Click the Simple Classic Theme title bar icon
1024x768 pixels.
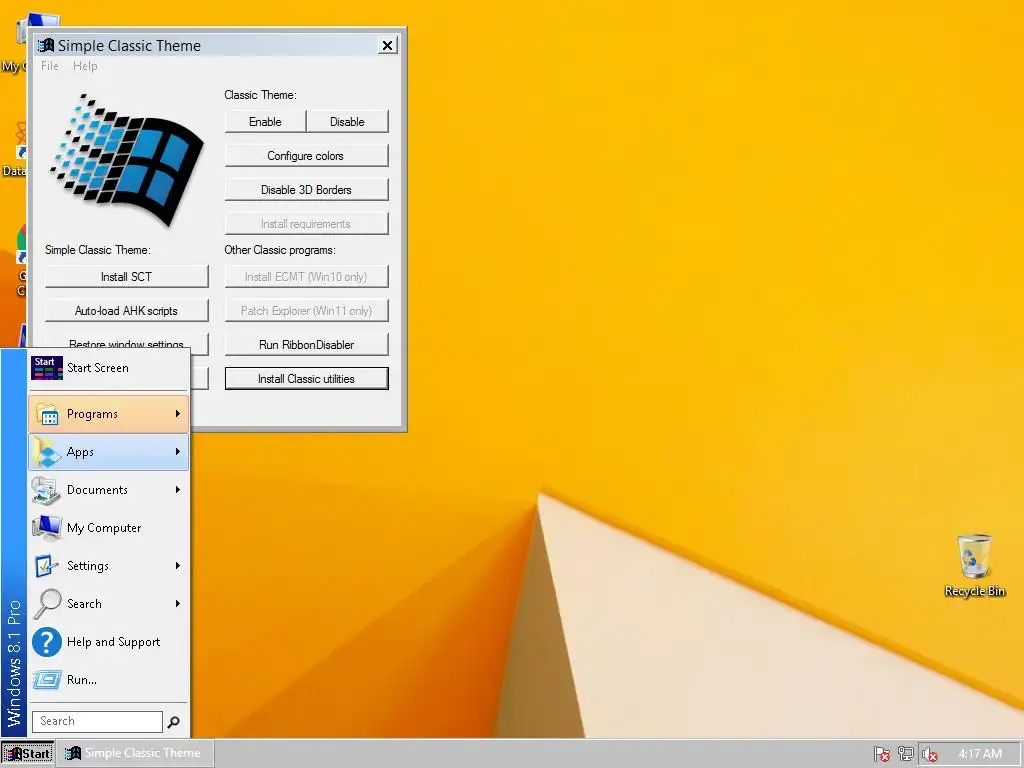click(x=46, y=46)
